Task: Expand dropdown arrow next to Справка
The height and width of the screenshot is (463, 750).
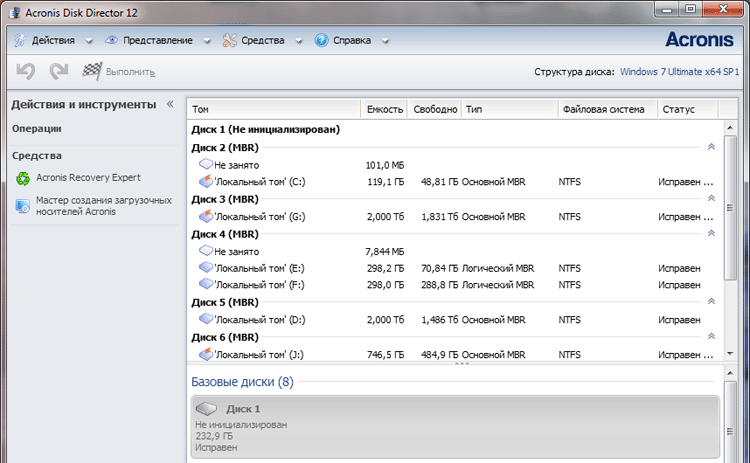Action: point(385,41)
